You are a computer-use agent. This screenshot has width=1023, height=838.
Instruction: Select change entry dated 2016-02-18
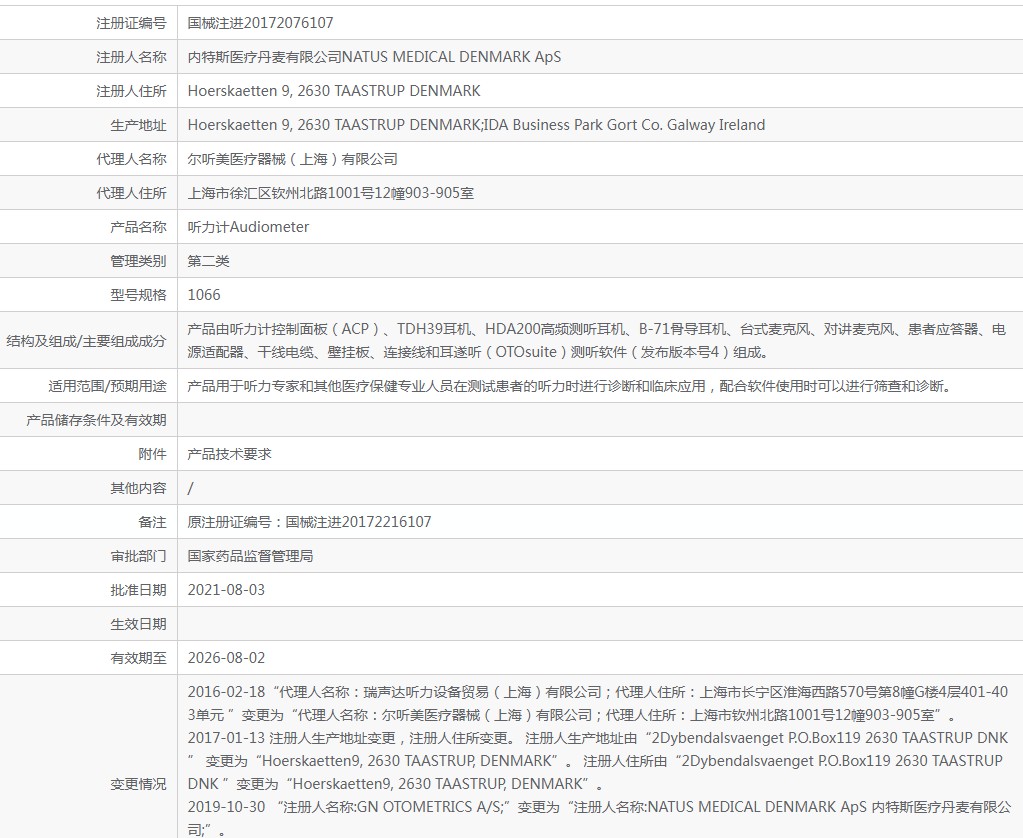coord(598,703)
